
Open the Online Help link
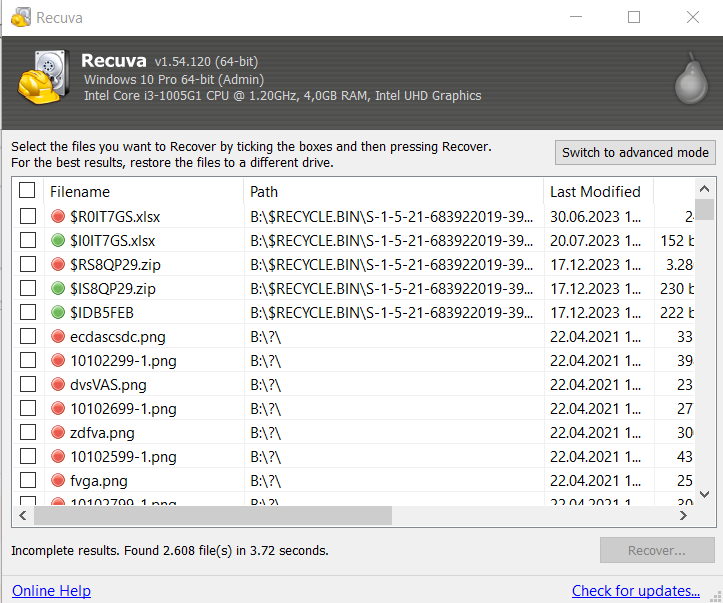pos(51,591)
